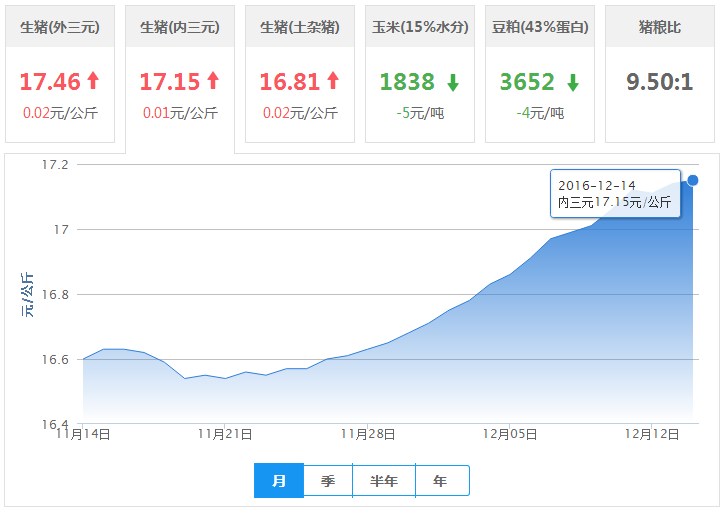725x513 pixels.
Task: Click the 12月05日 x-axis date label
Action: [511, 434]
